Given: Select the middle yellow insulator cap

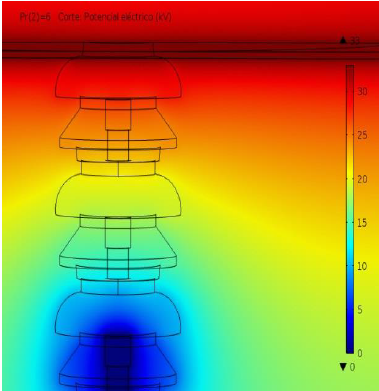Looking at the screenshot, I should (x=119, y=197).
